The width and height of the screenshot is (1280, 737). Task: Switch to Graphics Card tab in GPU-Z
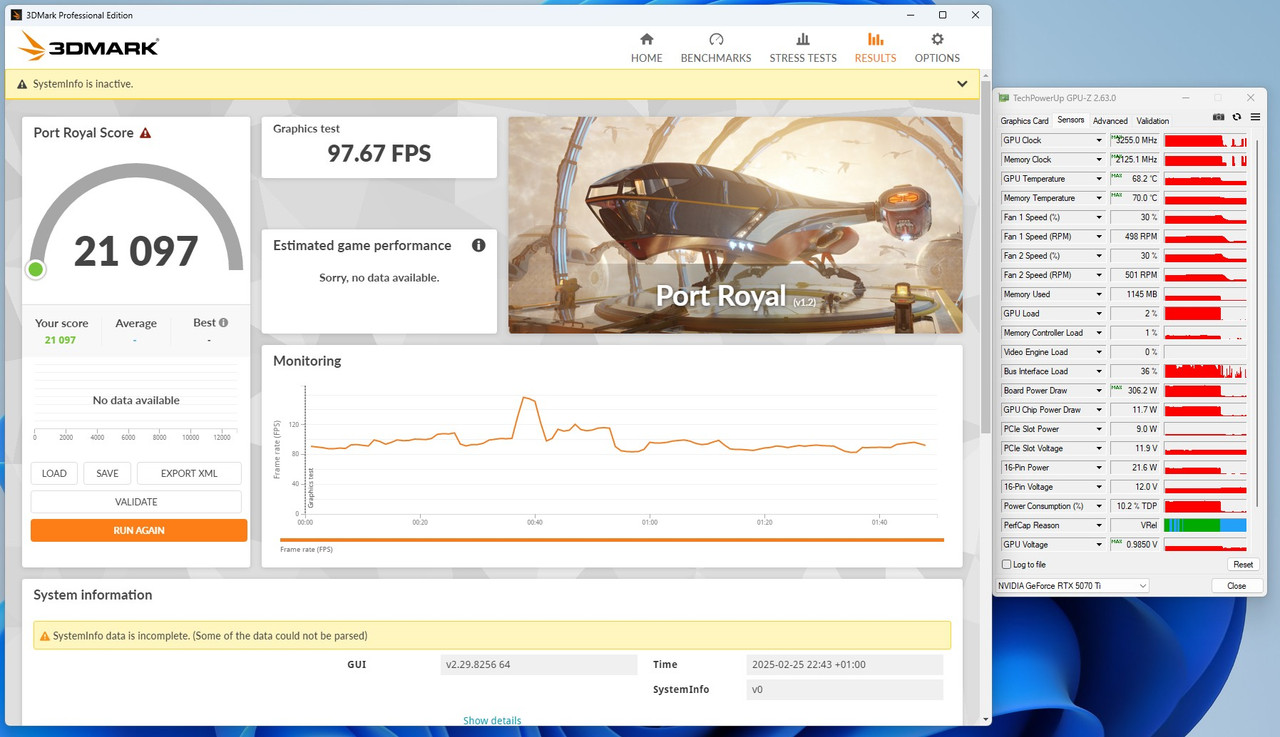tap(1024, 121)
